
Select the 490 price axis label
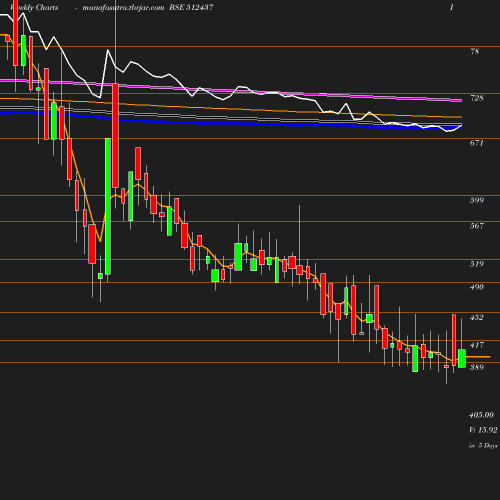point(477,287)
